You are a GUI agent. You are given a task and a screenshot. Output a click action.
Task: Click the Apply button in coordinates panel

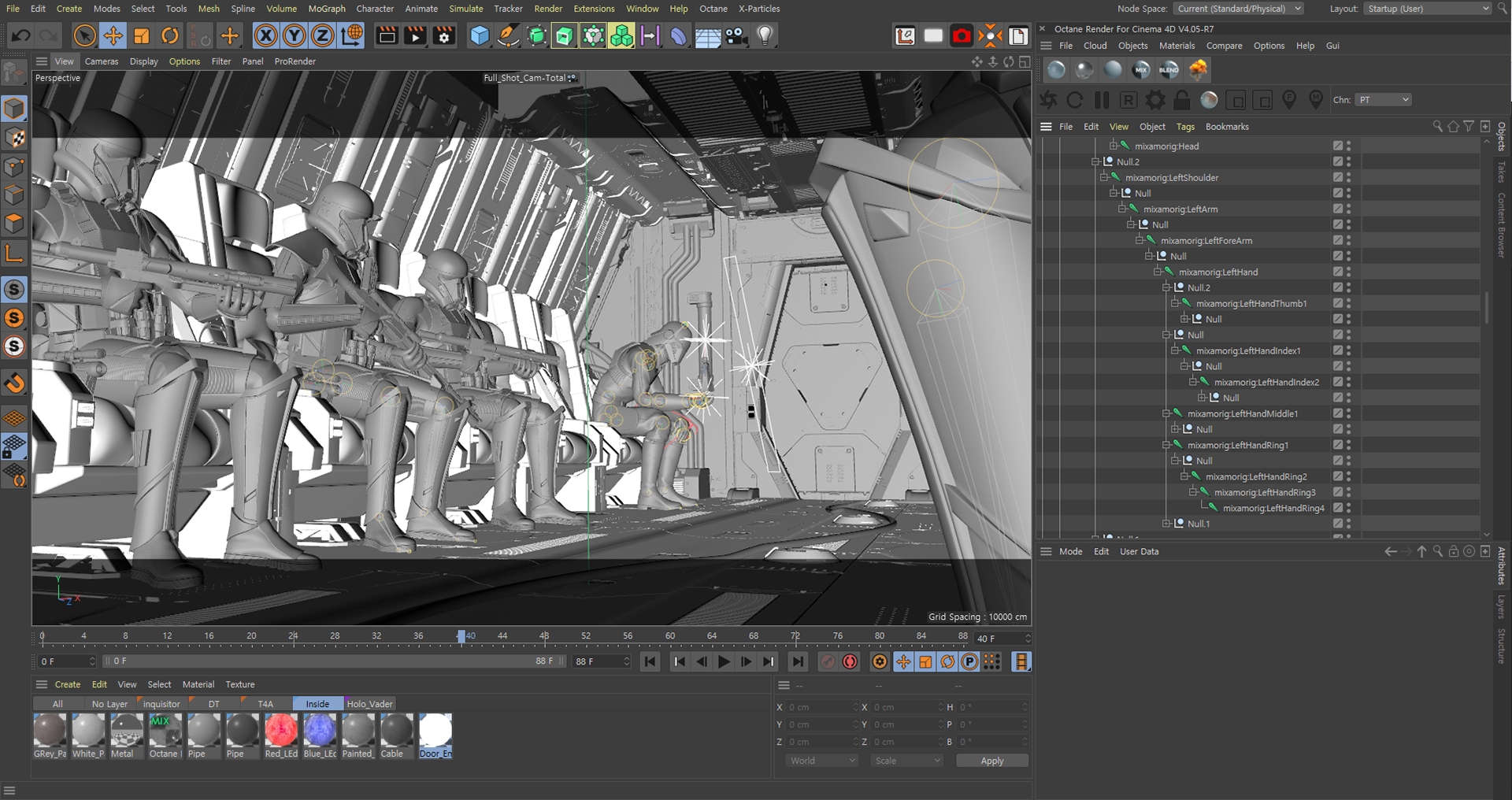(x=991, y=761)
